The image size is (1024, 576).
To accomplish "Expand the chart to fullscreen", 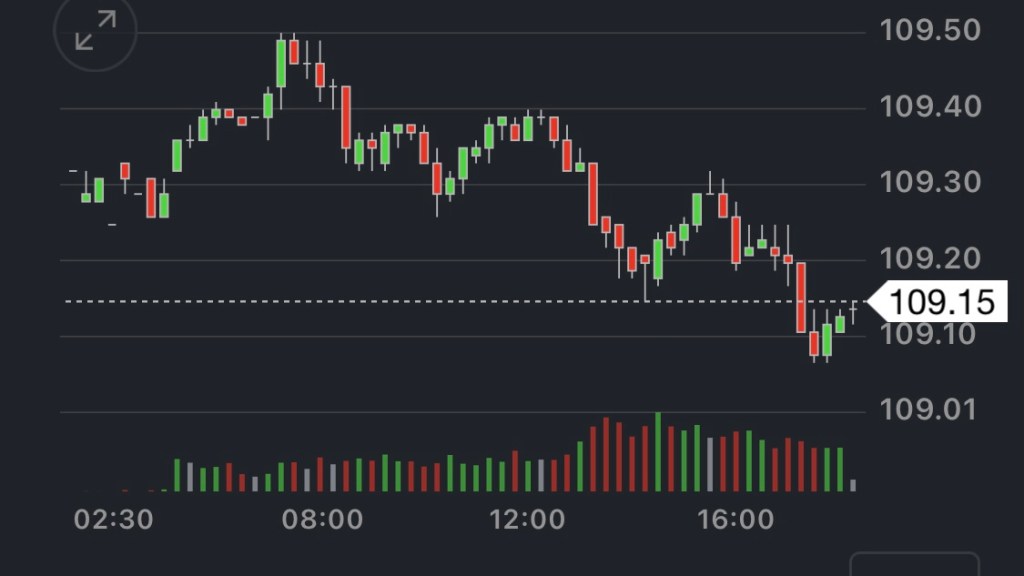I will point(96,31).
